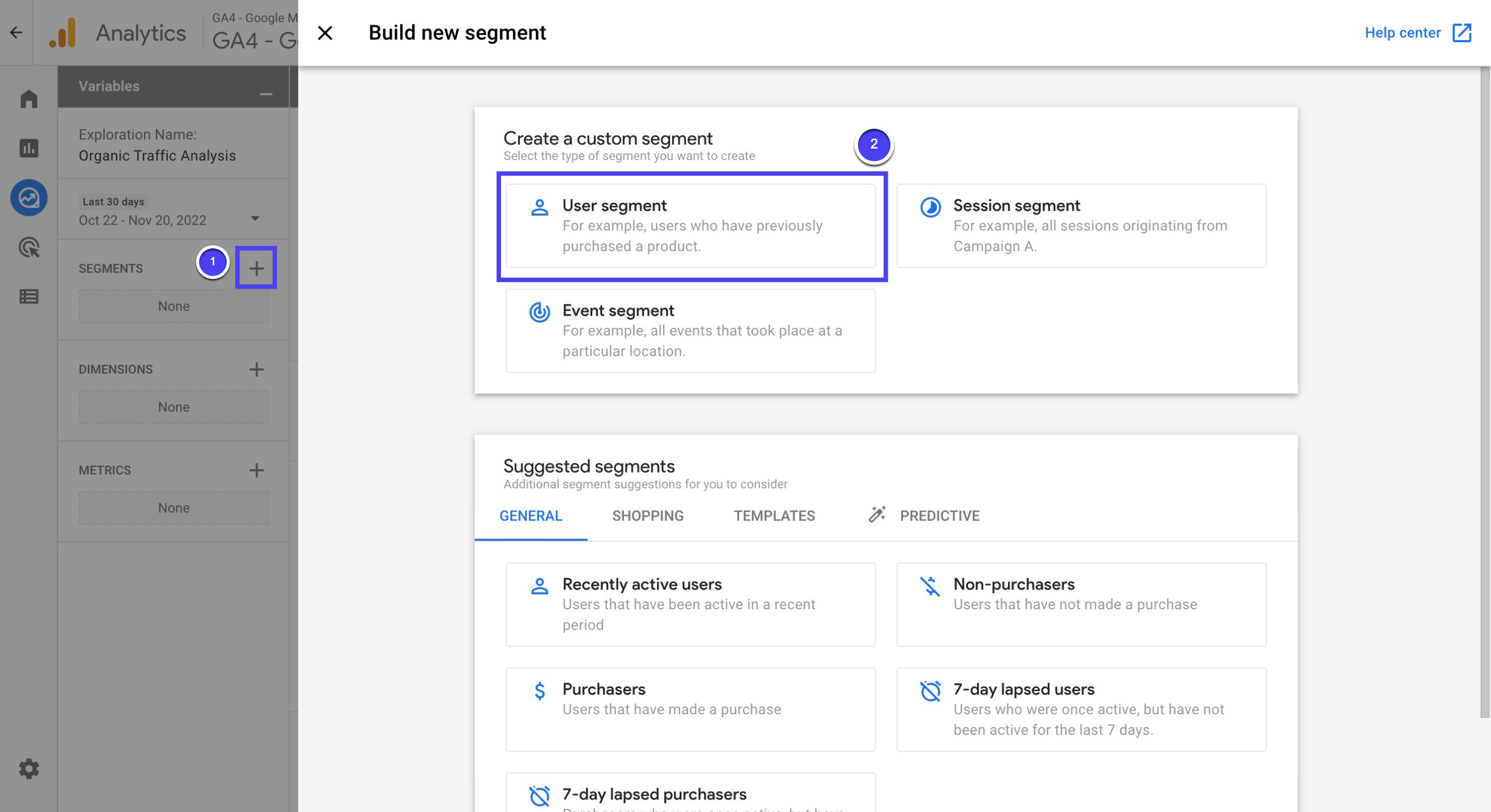Choose the Event segment card
Image resolution: width=1491 pixels, height=812 pixels.
pyautogui.click(x=691, y=330)
